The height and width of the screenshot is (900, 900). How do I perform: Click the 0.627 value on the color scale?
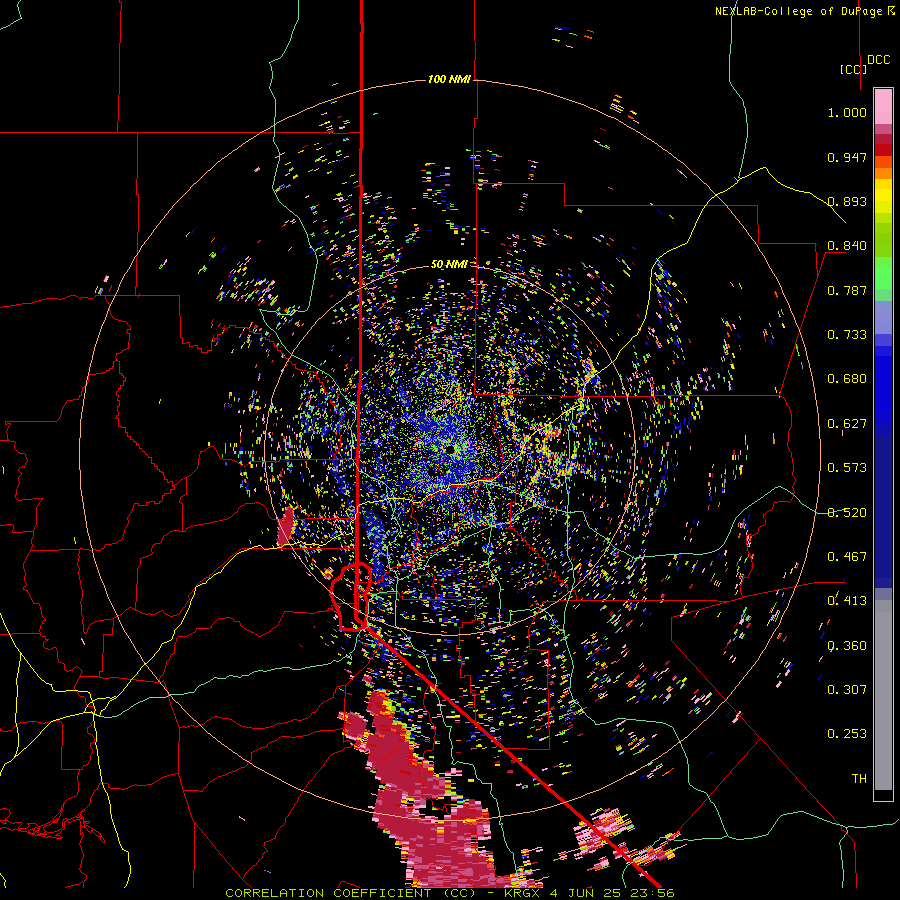(x=847, y=424)
